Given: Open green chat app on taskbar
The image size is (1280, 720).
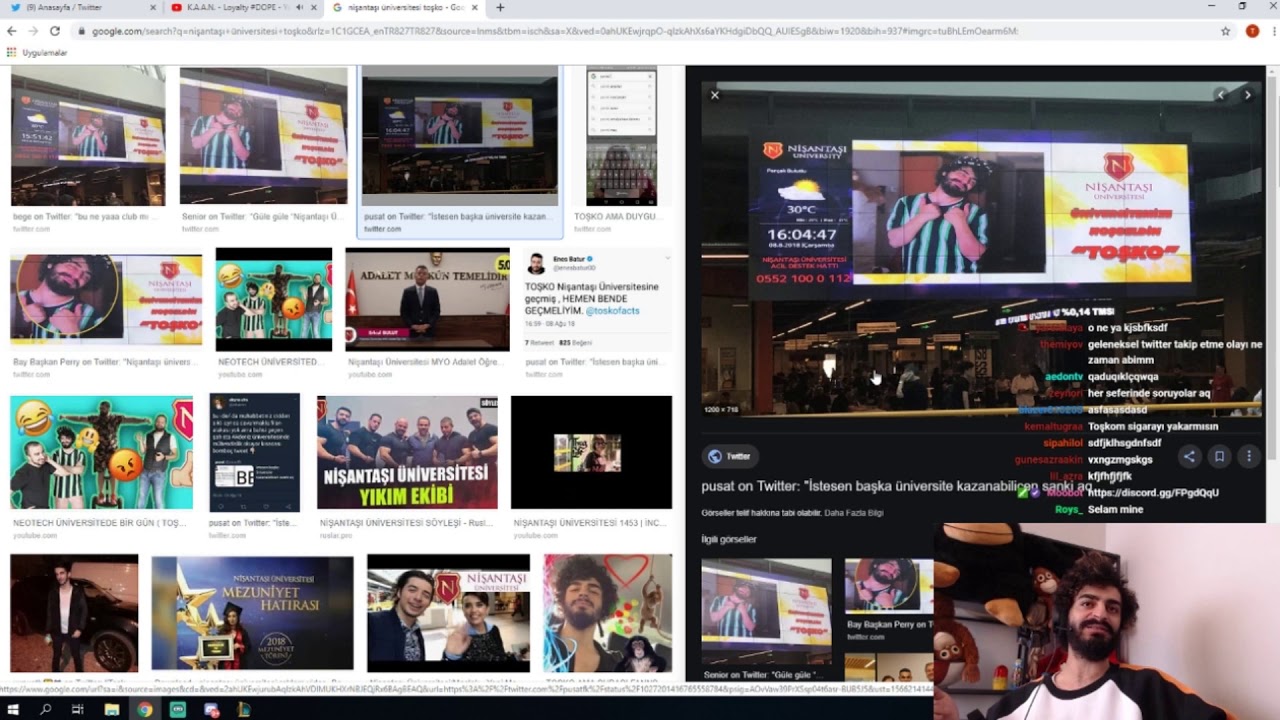Looking at the screenshot, I should pos(177,709).
